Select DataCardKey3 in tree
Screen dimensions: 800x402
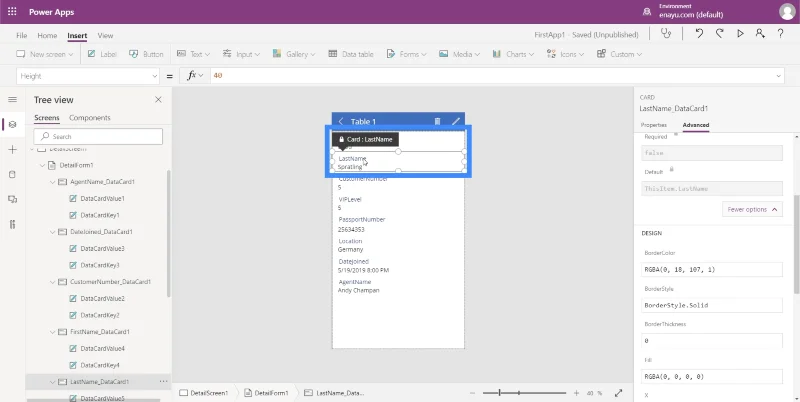click(100, 265)
